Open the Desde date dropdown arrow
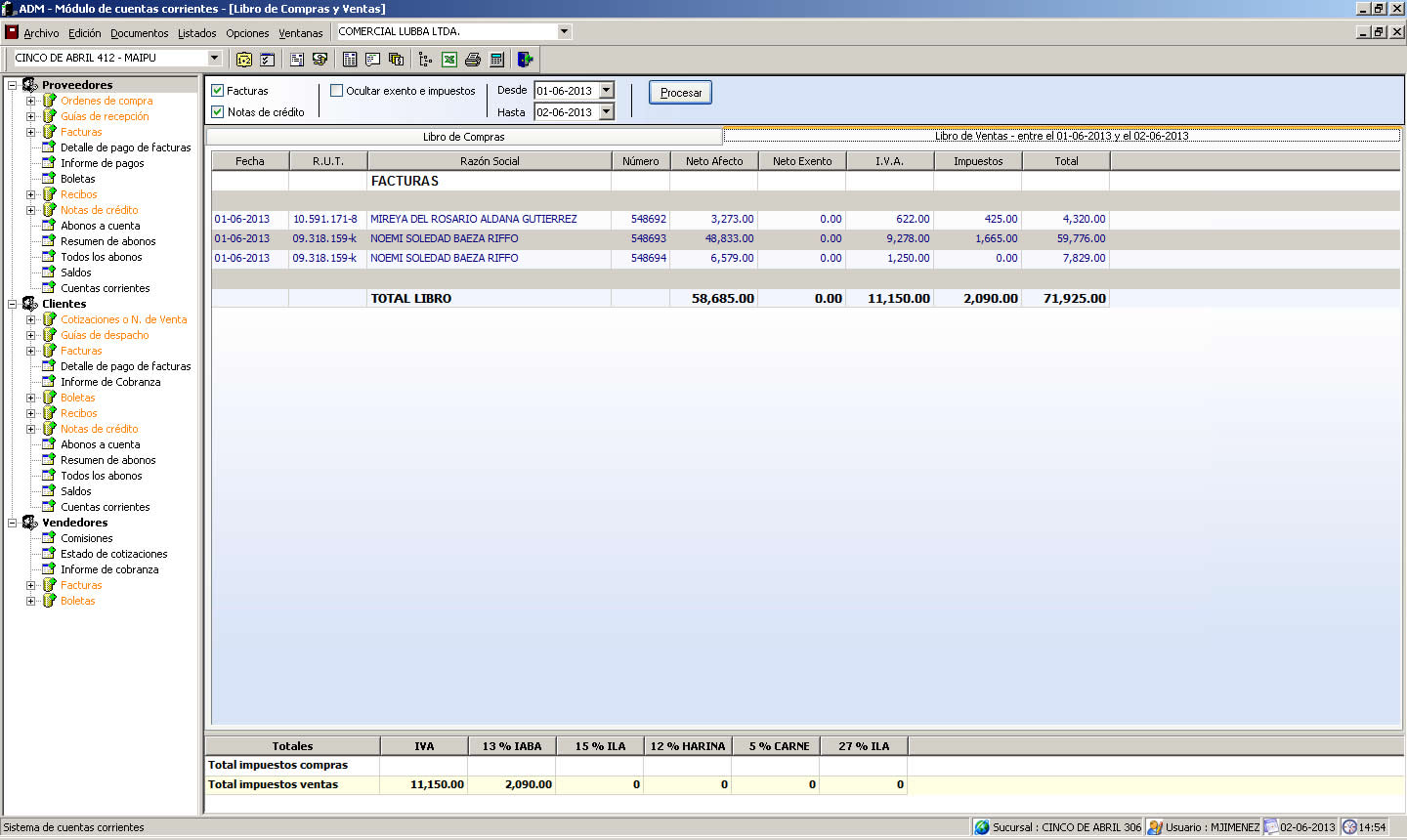The width and height of the screenshot is (1407, 840). click(x=606, y=91)
